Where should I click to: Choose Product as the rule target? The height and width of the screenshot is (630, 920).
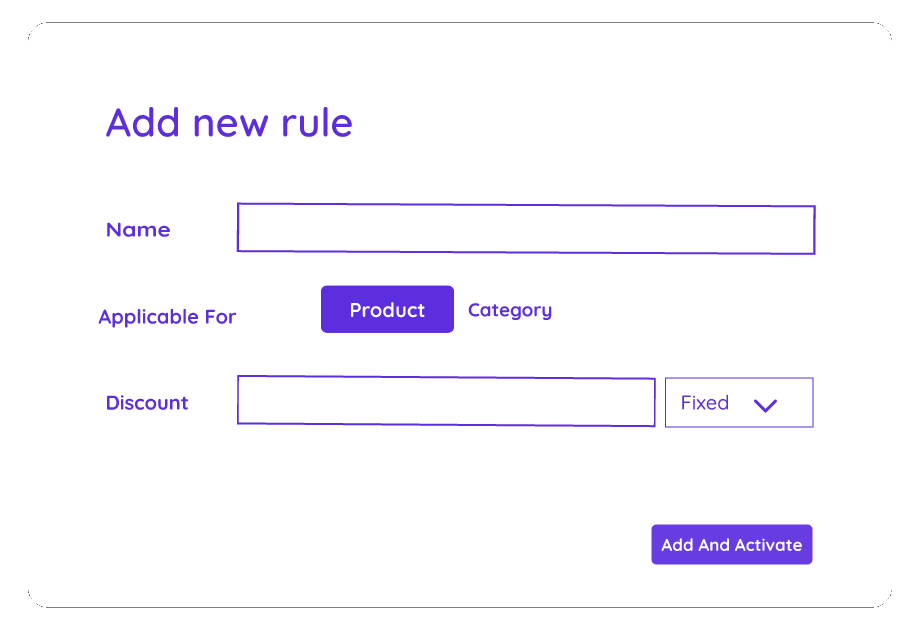(x=387, y=310)
